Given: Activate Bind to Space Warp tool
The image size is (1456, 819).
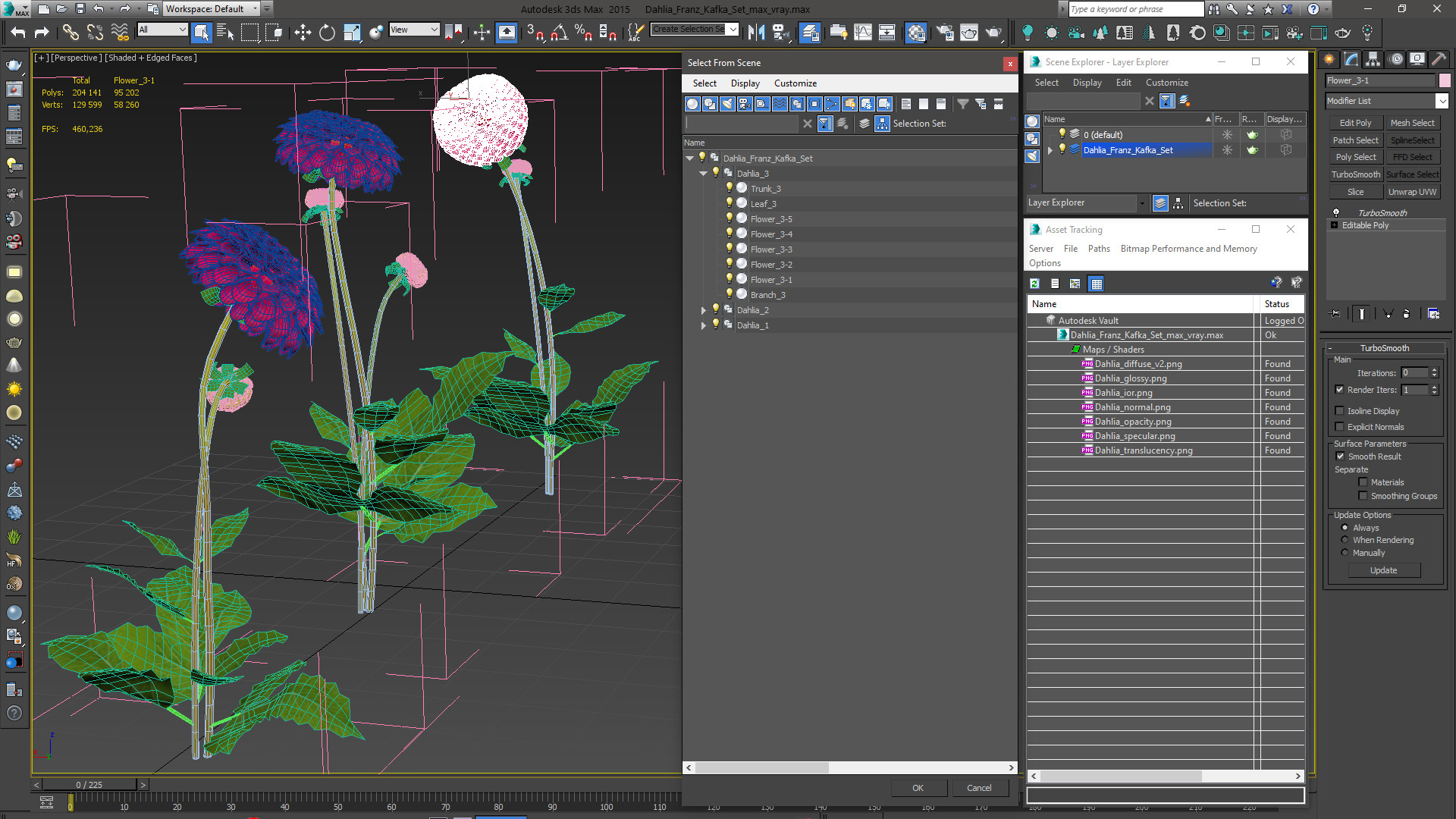Looking at the screenshot, I should point(120,32).
